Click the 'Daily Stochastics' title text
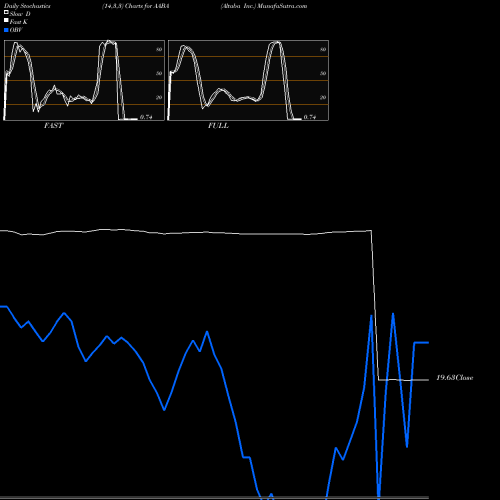 (x=27, y=6)
